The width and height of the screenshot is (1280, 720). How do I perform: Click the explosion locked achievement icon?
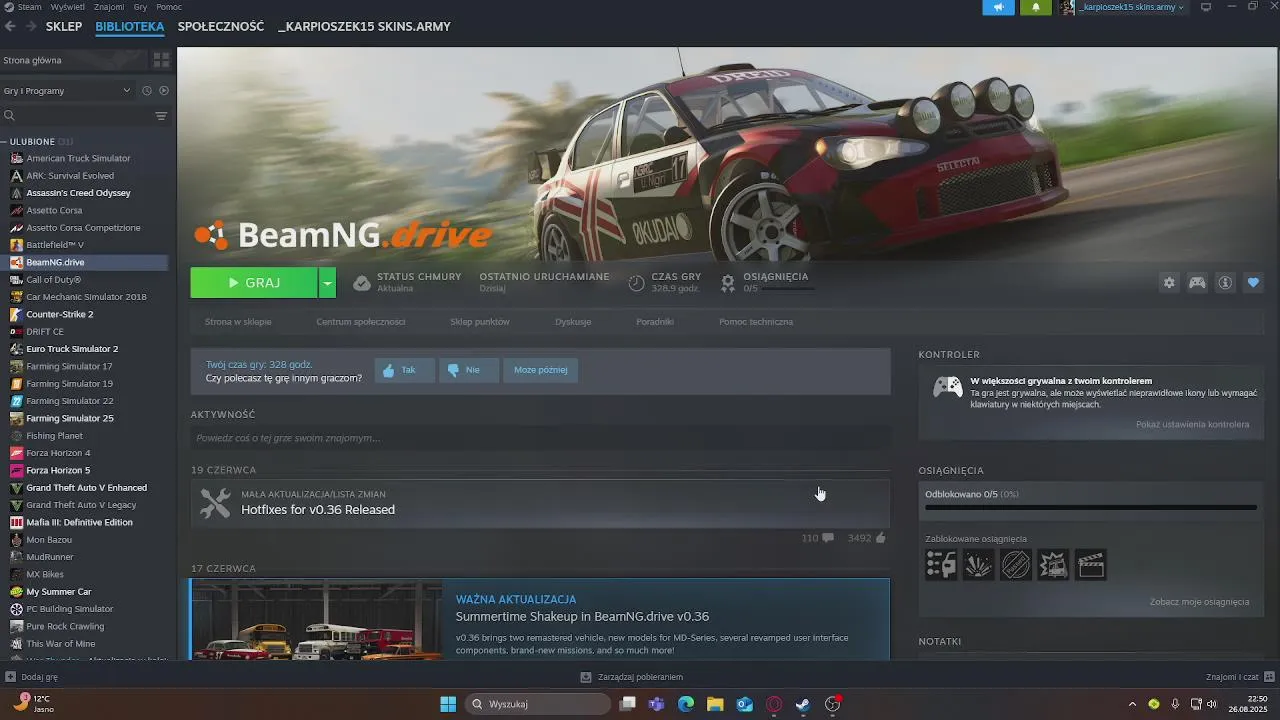978,565
